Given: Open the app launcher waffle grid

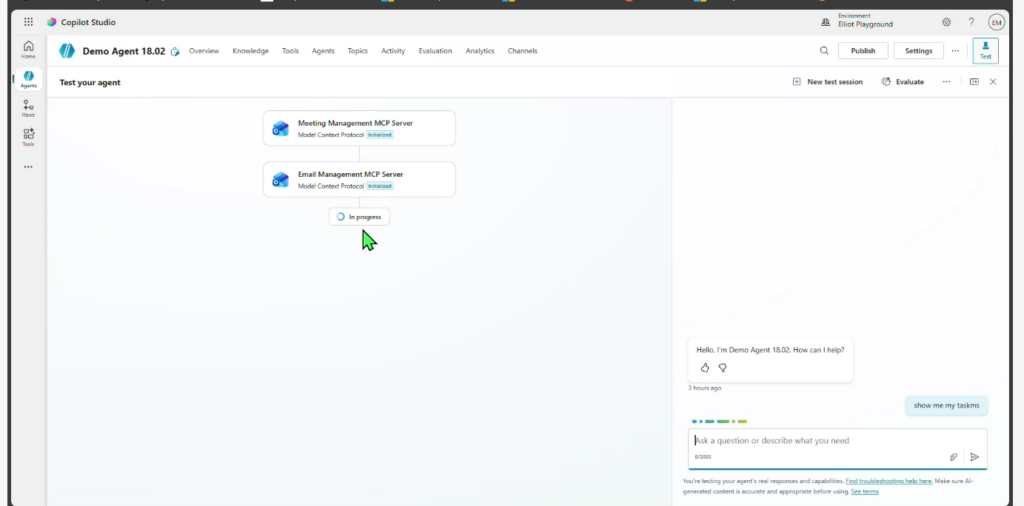Looking at the screenshot, I should (28, 22).
